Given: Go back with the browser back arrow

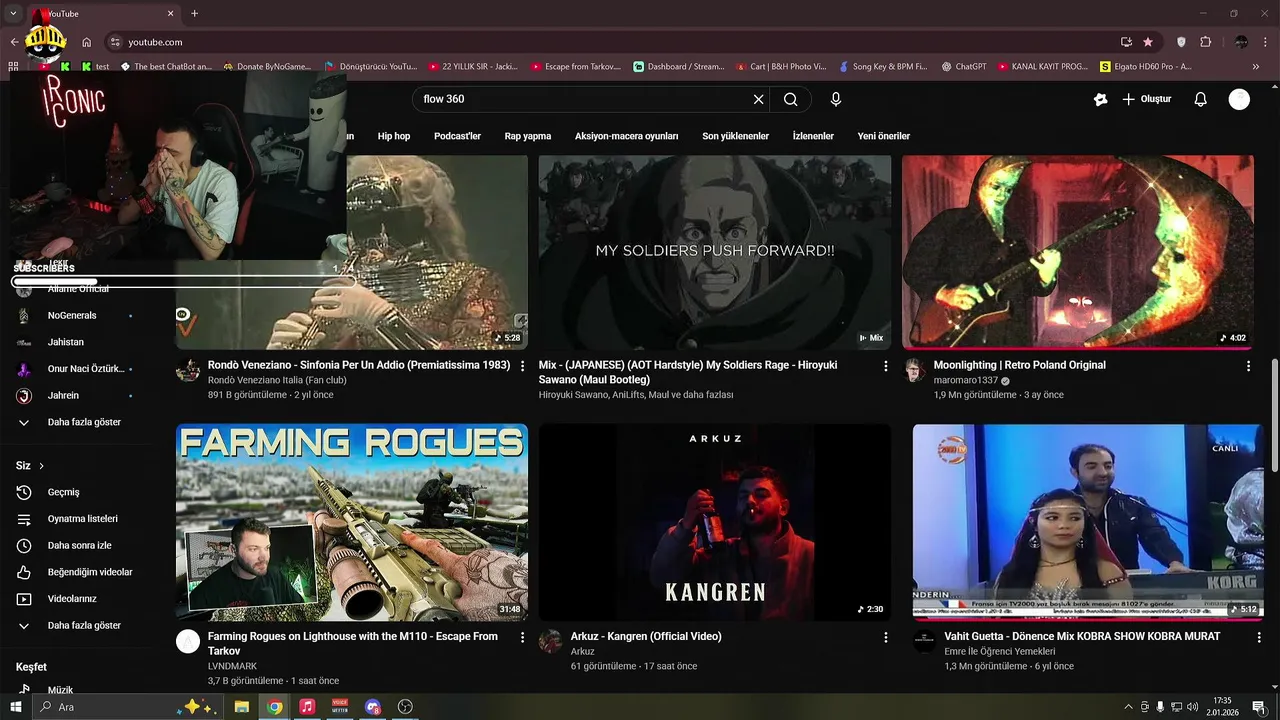Looking at the screenshot, I should coord(14,42).
